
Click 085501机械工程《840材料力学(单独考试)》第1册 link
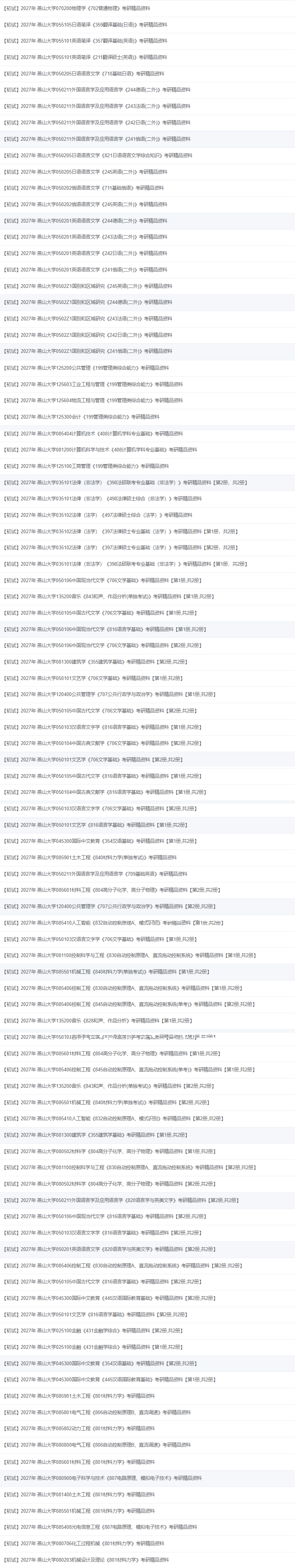107,972
